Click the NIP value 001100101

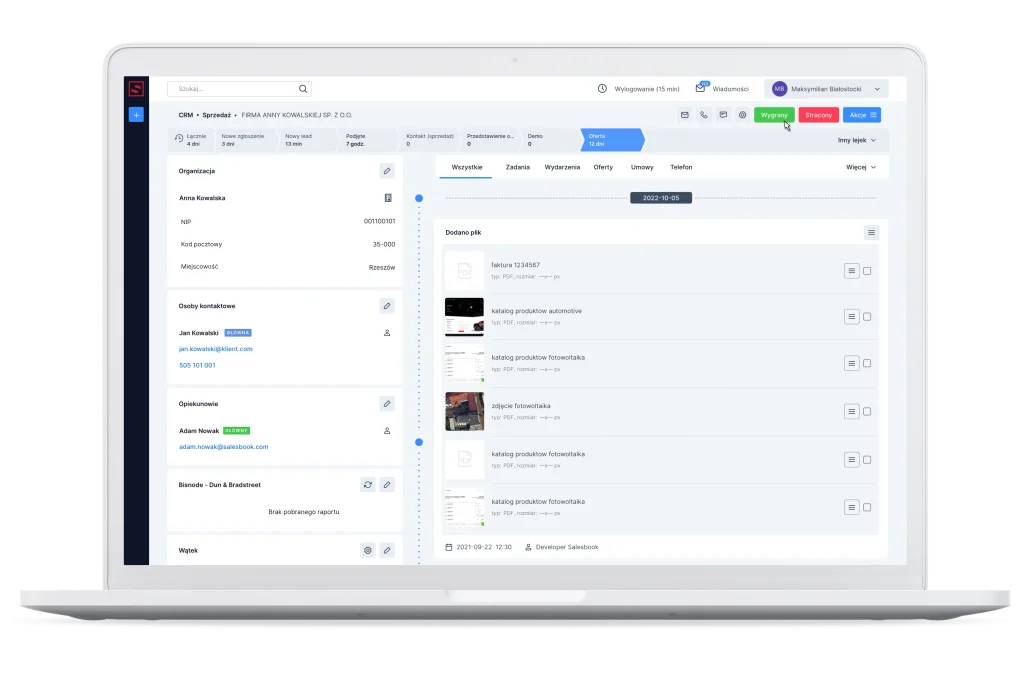coord(379,221)
